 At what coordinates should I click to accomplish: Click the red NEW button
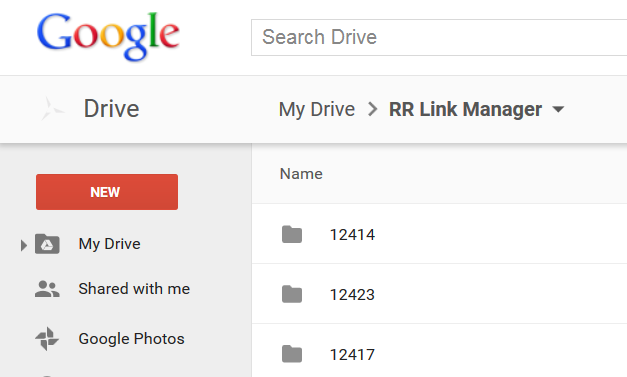(x=107, y=192)
